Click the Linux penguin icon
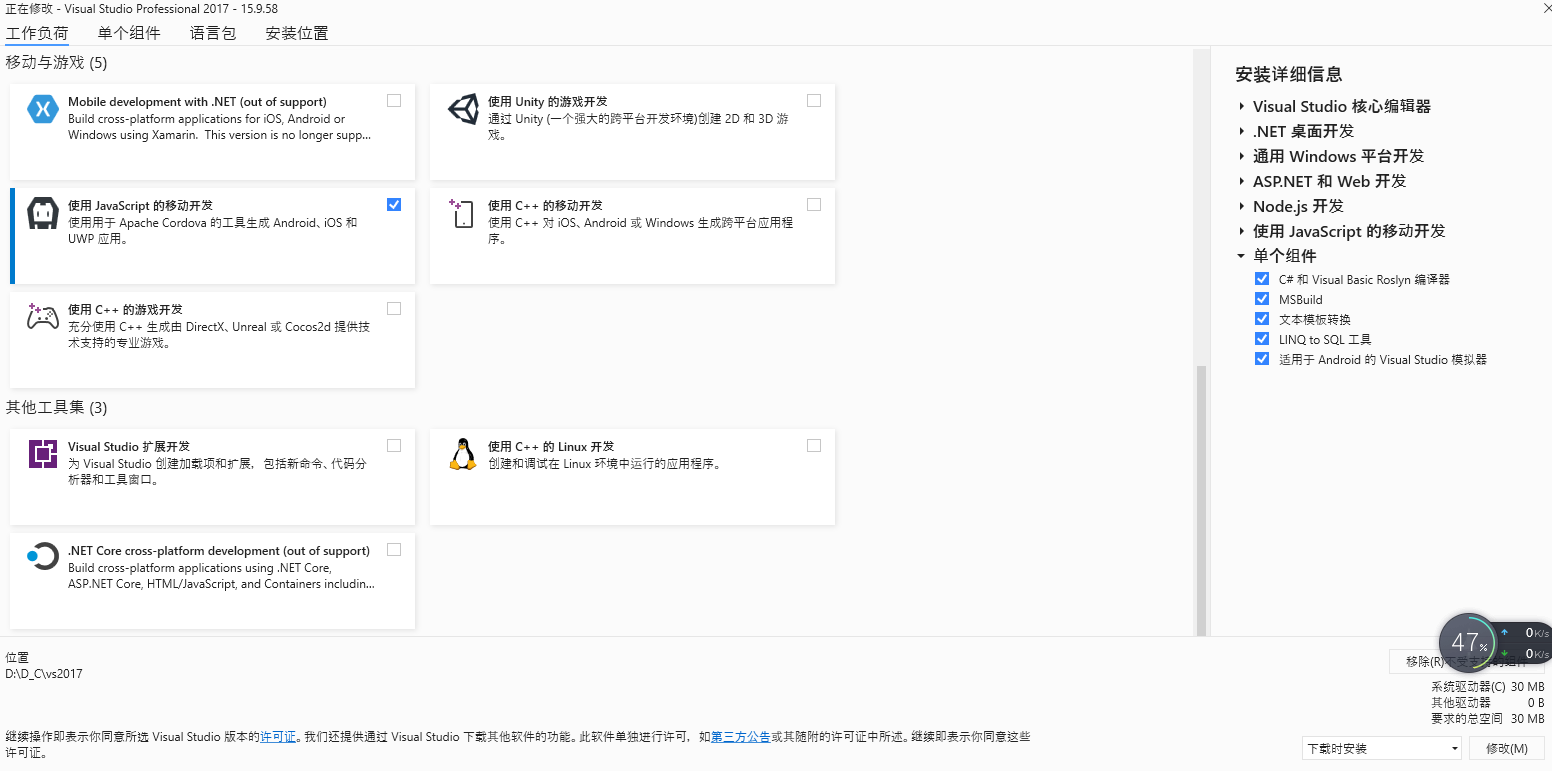The height and width of the screenshot is (771, 1552). point(463,454)
